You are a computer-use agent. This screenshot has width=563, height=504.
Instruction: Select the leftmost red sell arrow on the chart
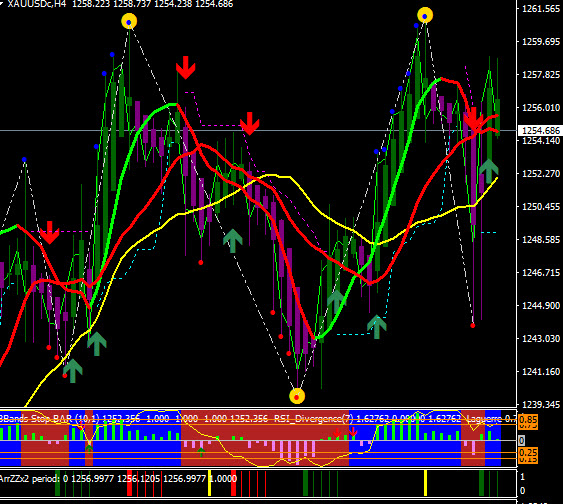[50, 233]
